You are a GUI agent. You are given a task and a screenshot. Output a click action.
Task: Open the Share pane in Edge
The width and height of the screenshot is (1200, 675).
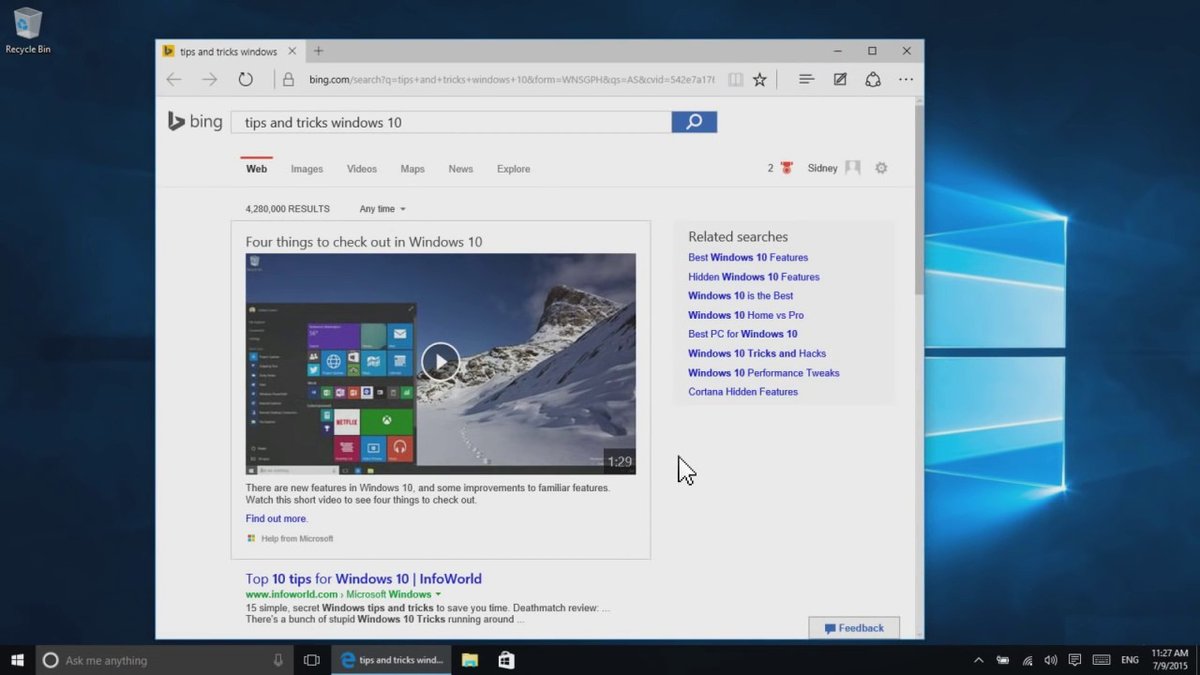coord(872,79)
